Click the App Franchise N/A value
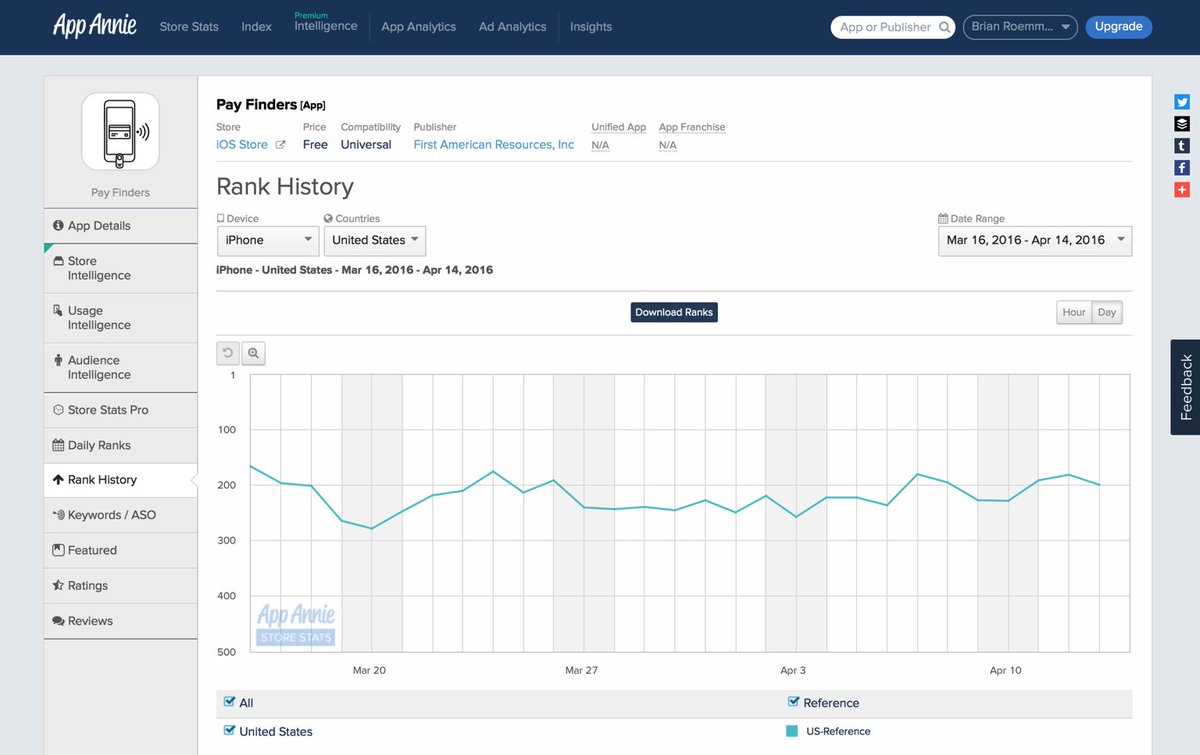This screenshot has width=1200, height=755. [x=668, y=145]
